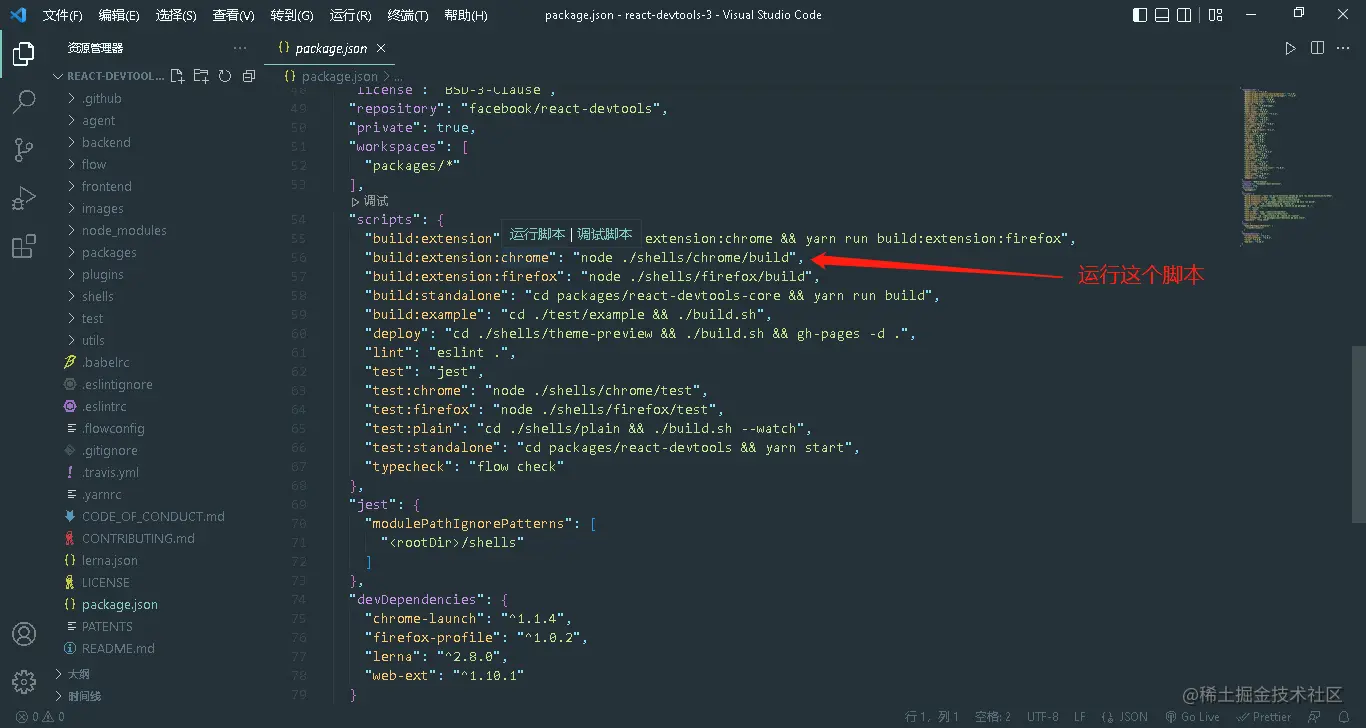Screen dimensions: 1366x728
Task: Click Go Live in status bar
Action: point(1192,717)
